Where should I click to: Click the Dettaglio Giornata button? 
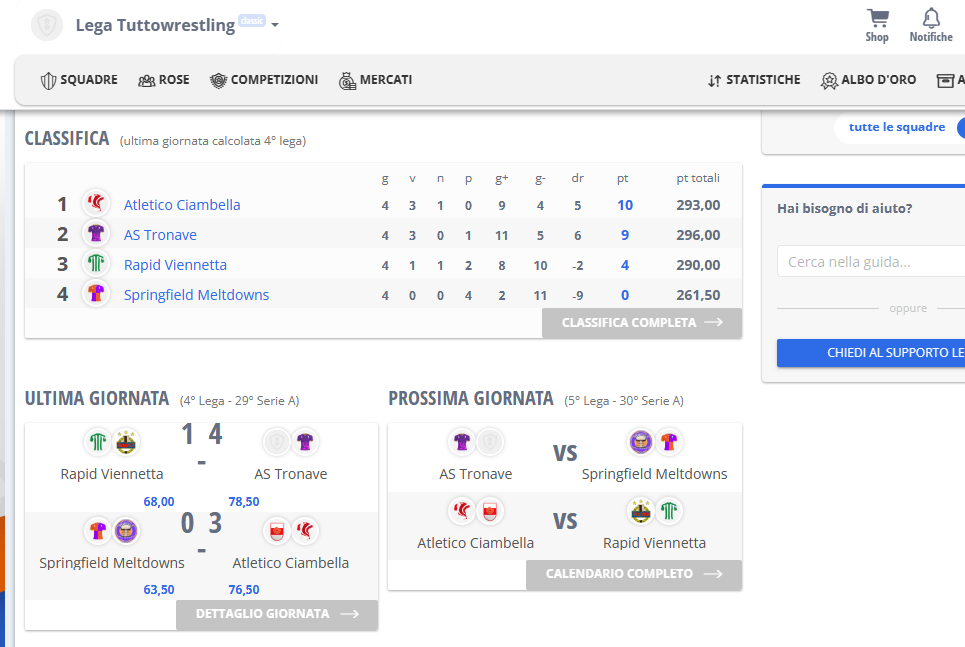[x=277, y=614]
